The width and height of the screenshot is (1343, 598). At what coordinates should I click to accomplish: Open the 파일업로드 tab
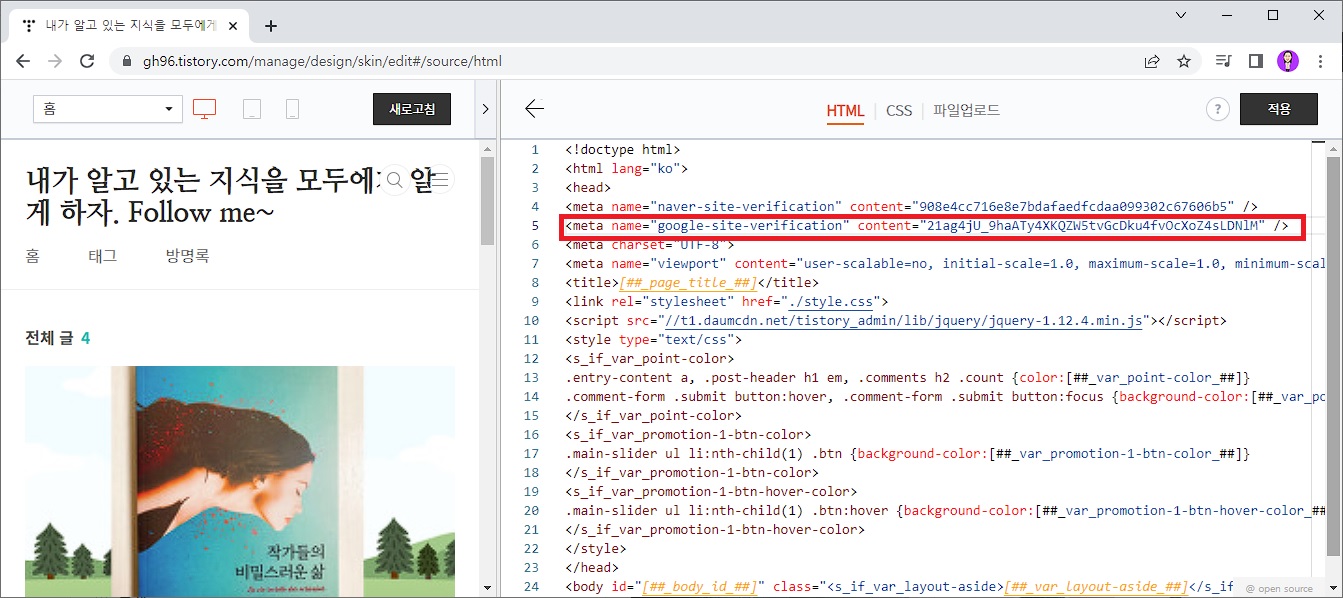[x=966, y=111]
